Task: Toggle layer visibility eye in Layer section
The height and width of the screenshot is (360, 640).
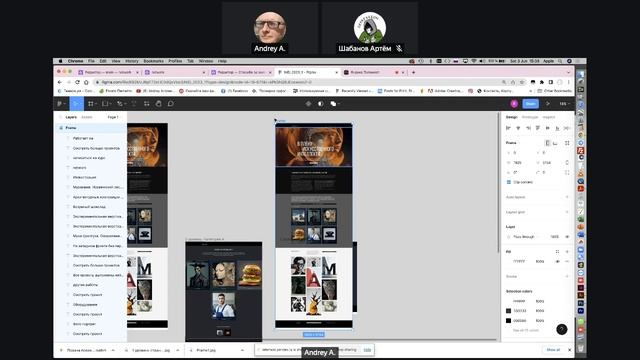Action: [567, 237]
